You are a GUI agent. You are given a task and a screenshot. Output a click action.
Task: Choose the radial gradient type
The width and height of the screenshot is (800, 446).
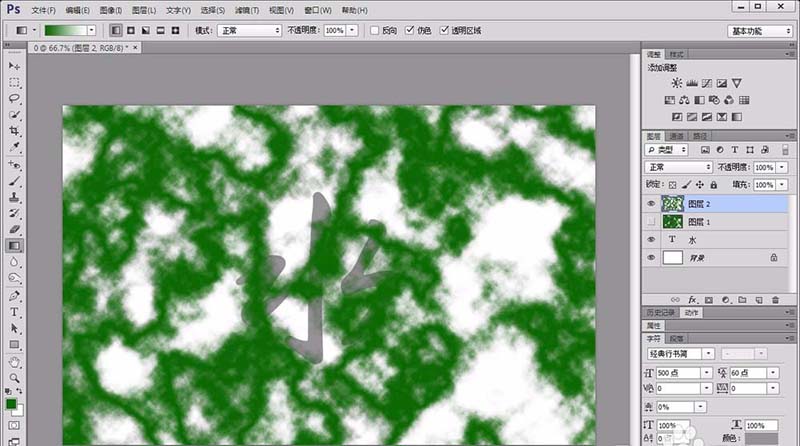[x=131, y=31]
